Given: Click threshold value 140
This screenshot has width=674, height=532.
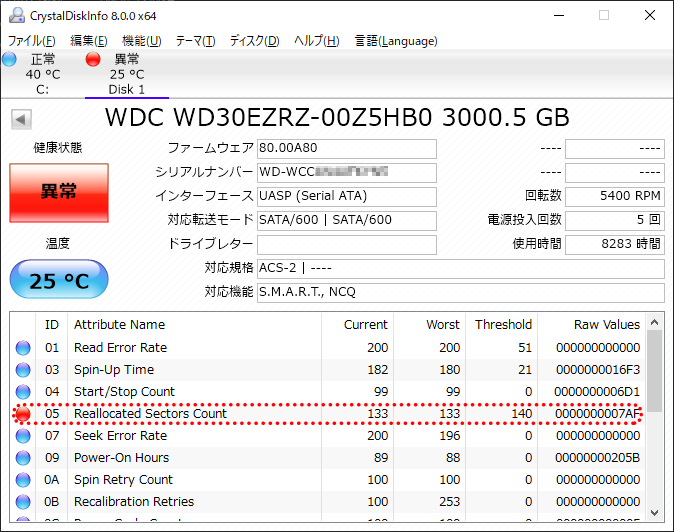Looking at the screenshot, I should [521, 414].
